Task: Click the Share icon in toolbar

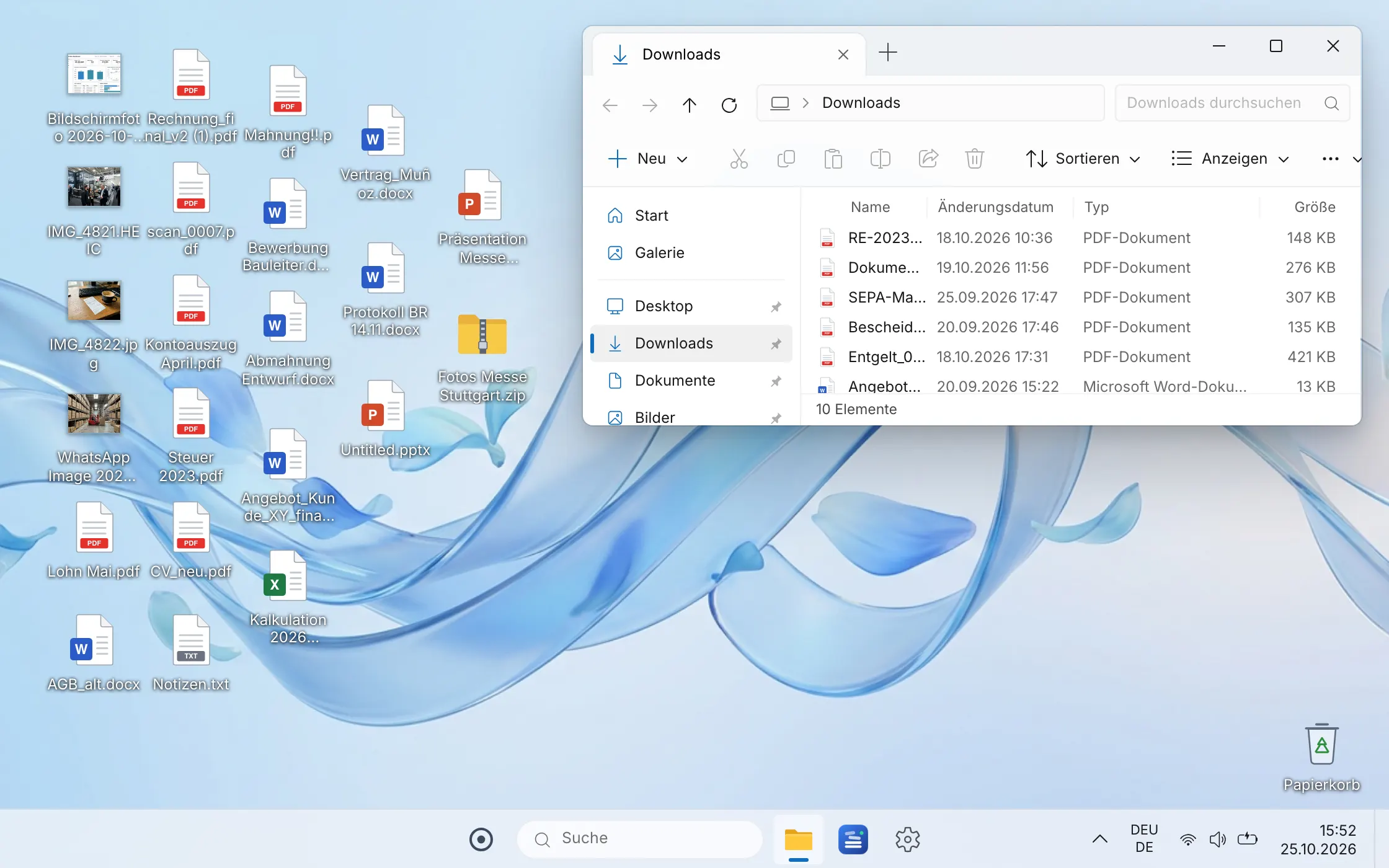Action: (x=928, y=159)
